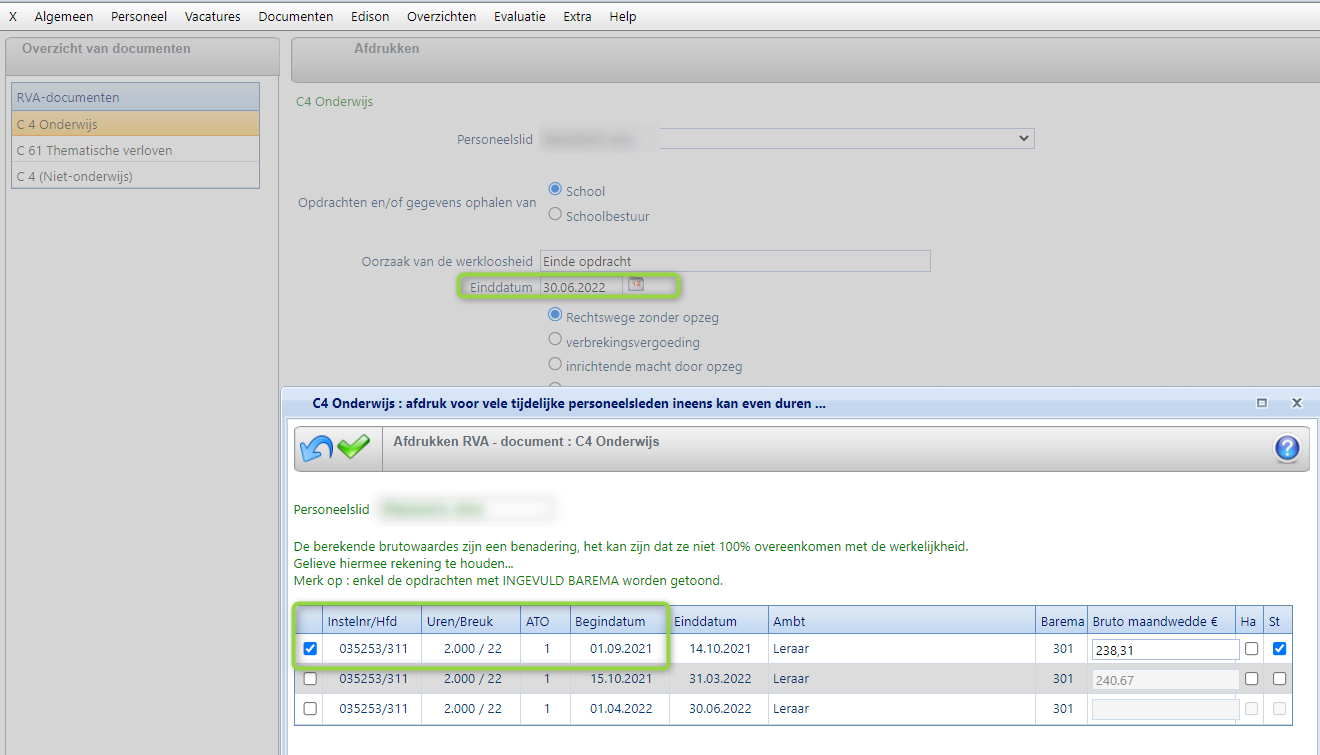The width and height of the screenshot is (1320, 755).
Task: Click the end date 30.06.2022 table cell
Action: 719,708
